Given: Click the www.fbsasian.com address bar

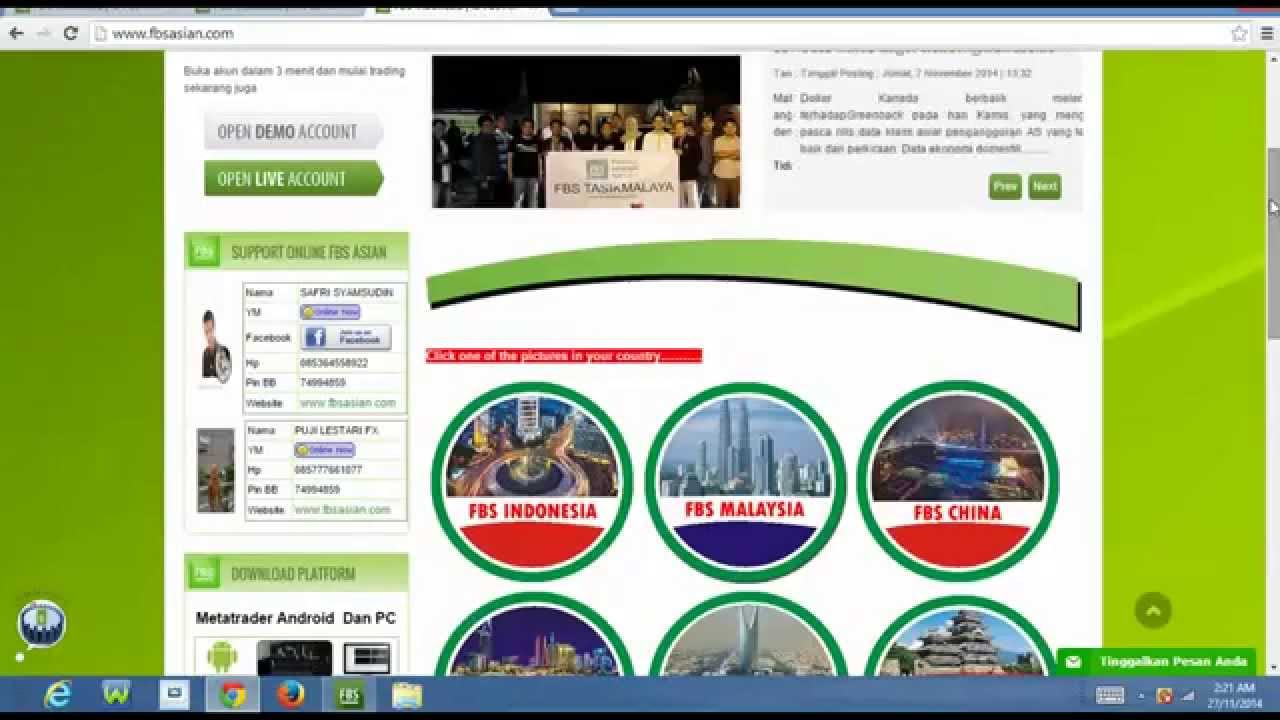Looking at the screenshot, I should [x=660, y=33].
